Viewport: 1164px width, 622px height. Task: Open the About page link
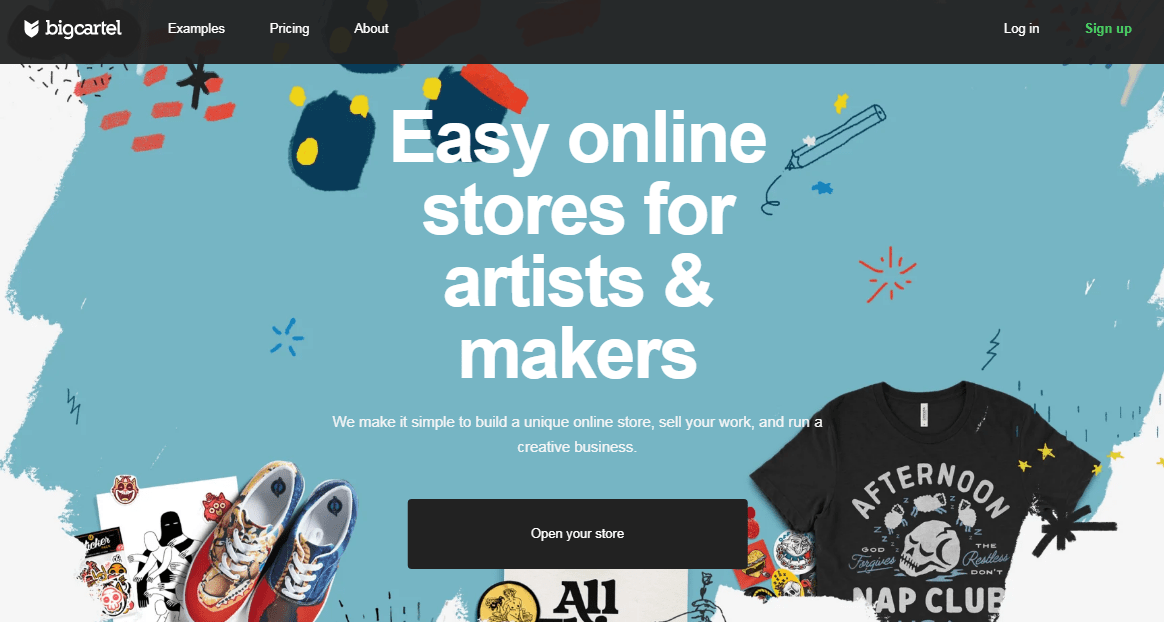click(371, 28)
